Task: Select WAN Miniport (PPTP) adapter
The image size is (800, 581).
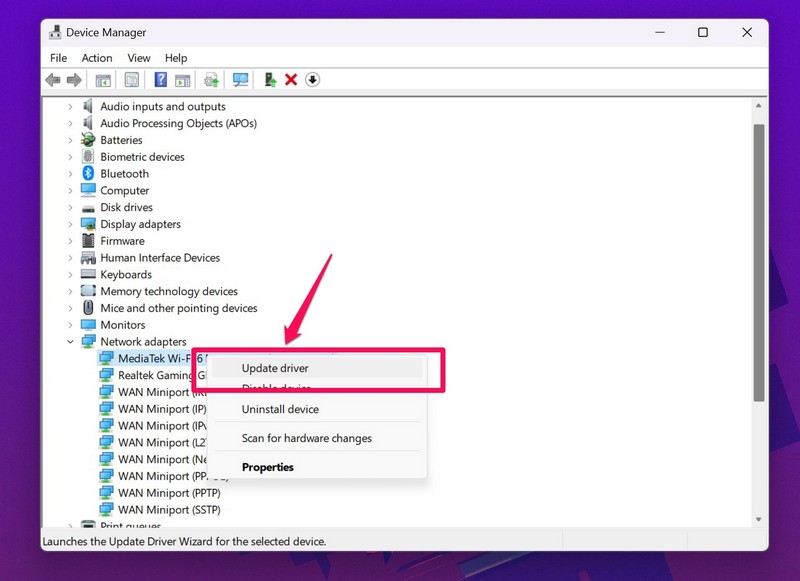Action: click(x=168, y=493)
